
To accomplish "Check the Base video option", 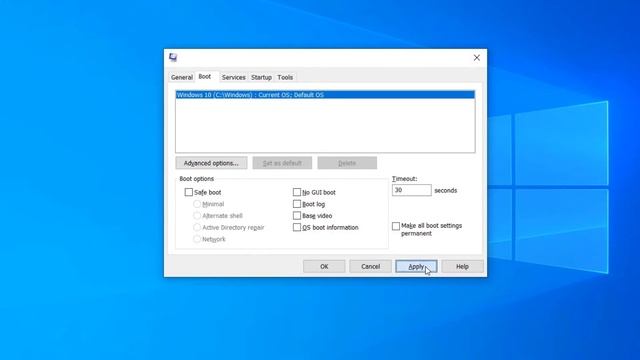I will (x=297, y=216).
